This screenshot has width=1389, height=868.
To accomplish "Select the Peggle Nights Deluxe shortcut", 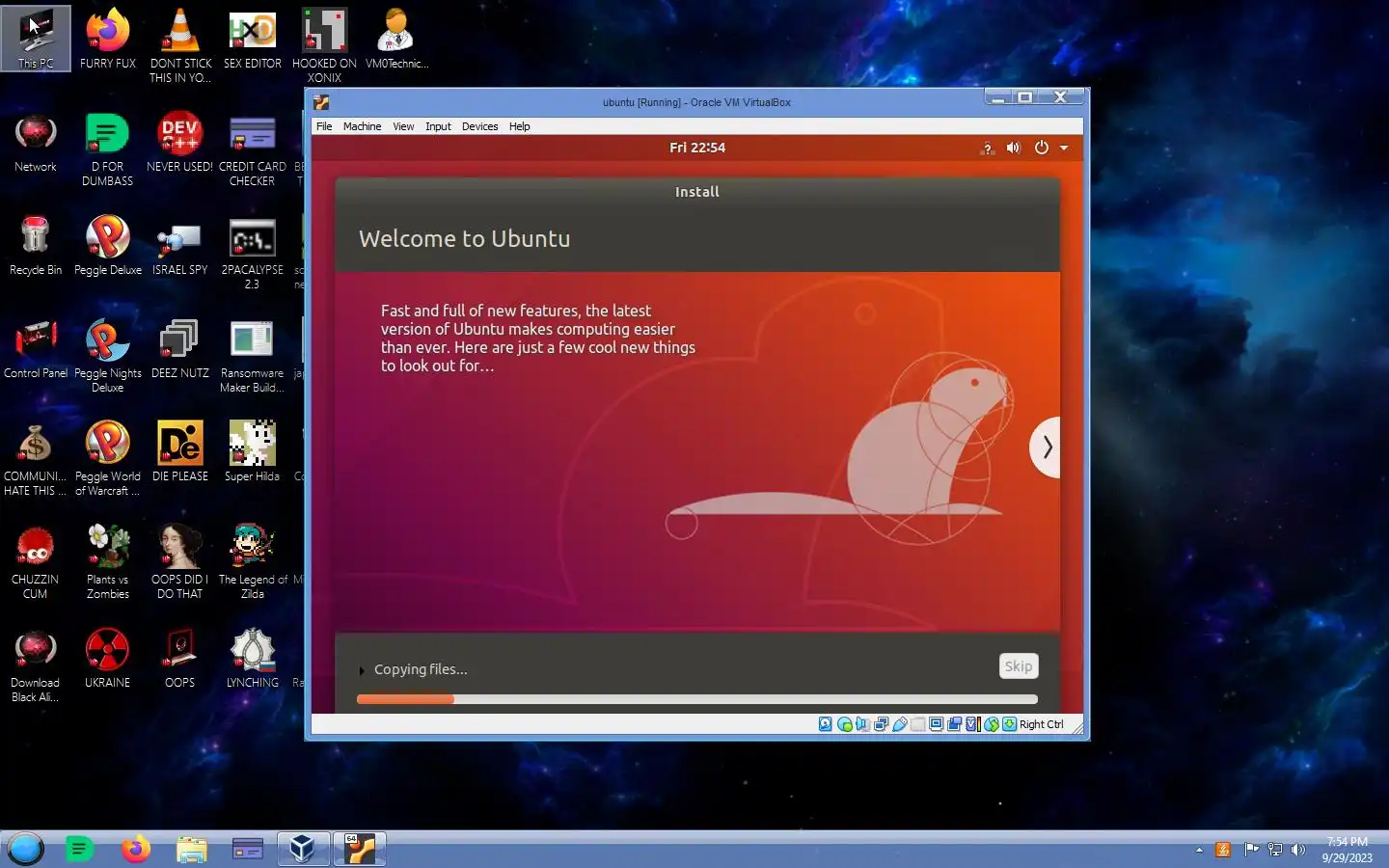I will coord(108,356).
